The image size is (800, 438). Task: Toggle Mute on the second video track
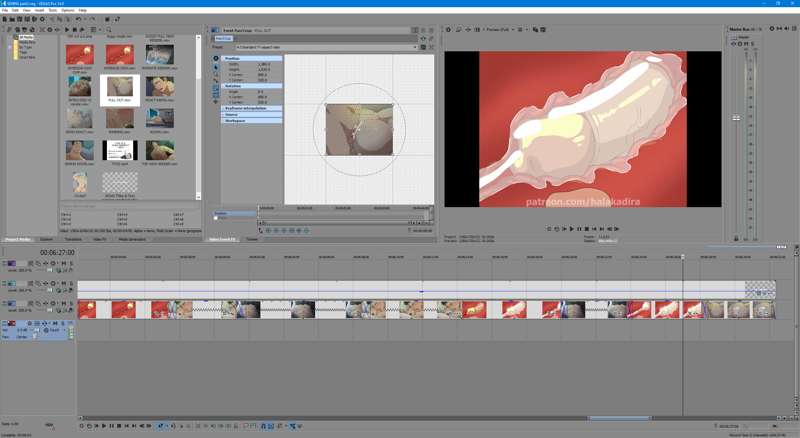64,283
